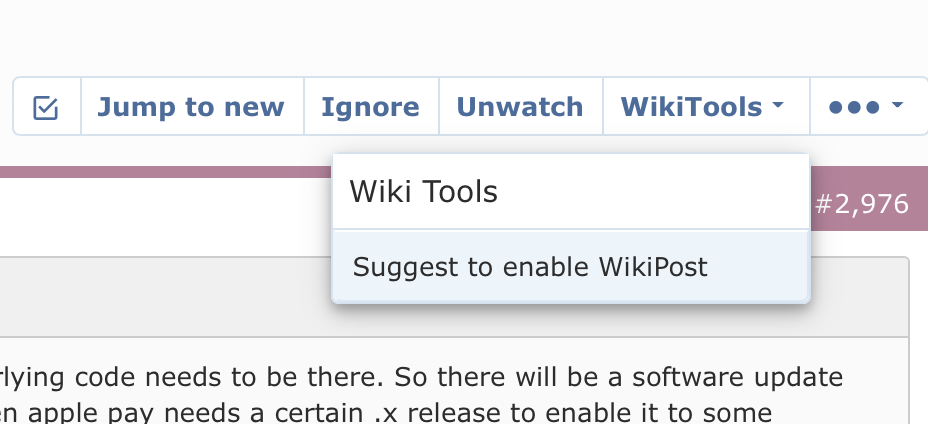Jump to new posts in thread
Image resolution: width=928 pixels, height=424 pixels.
[x=192, y=107]
